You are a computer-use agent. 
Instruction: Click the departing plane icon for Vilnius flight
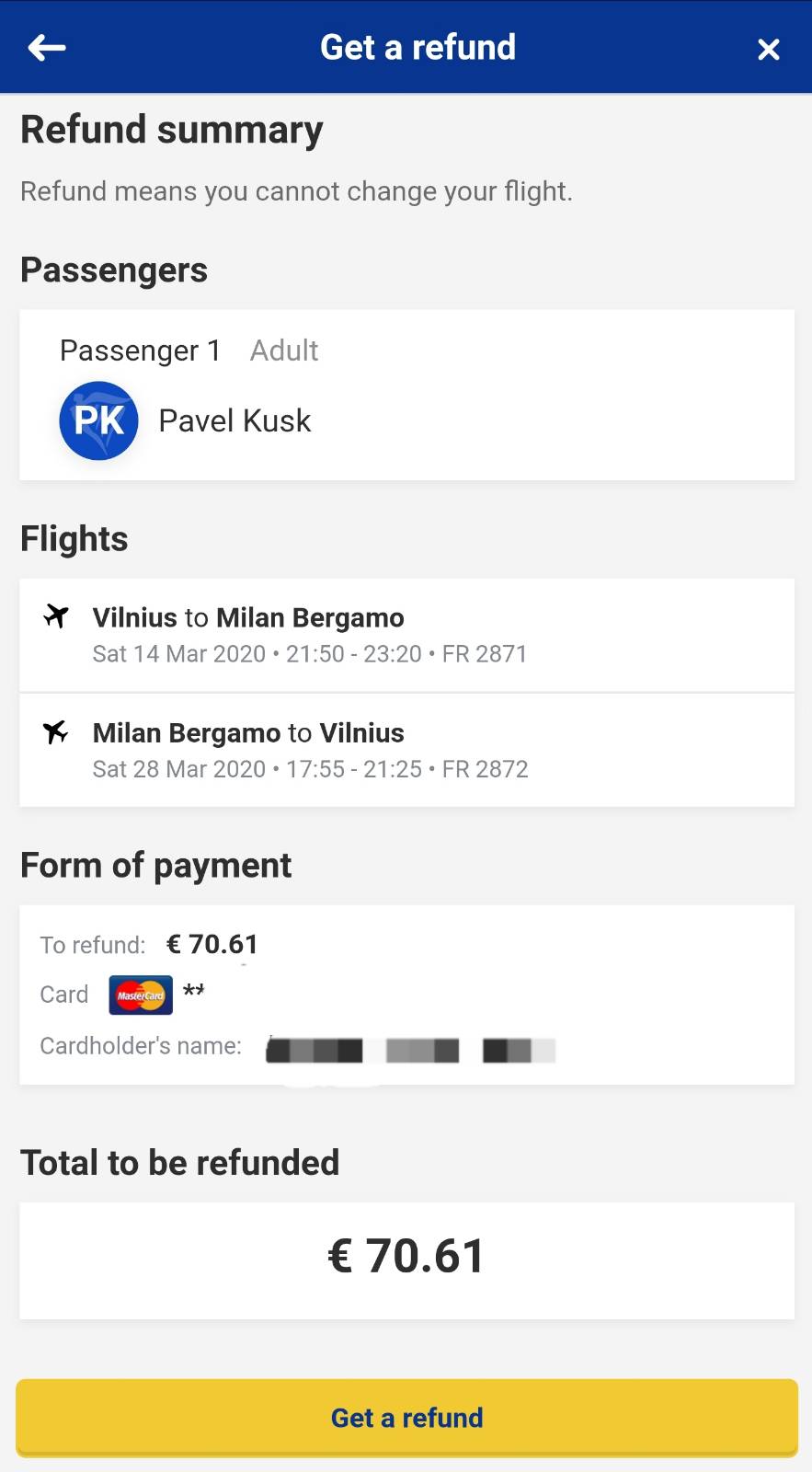point(56,616)
